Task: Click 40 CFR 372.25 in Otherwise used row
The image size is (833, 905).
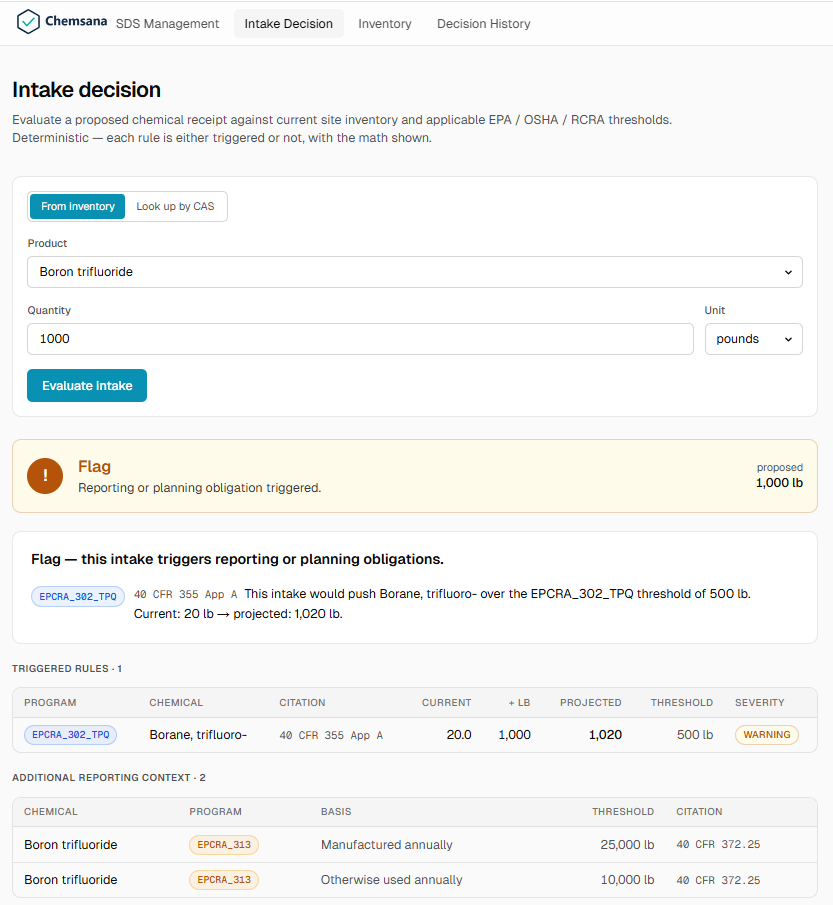Action: (x=718, y=880)
